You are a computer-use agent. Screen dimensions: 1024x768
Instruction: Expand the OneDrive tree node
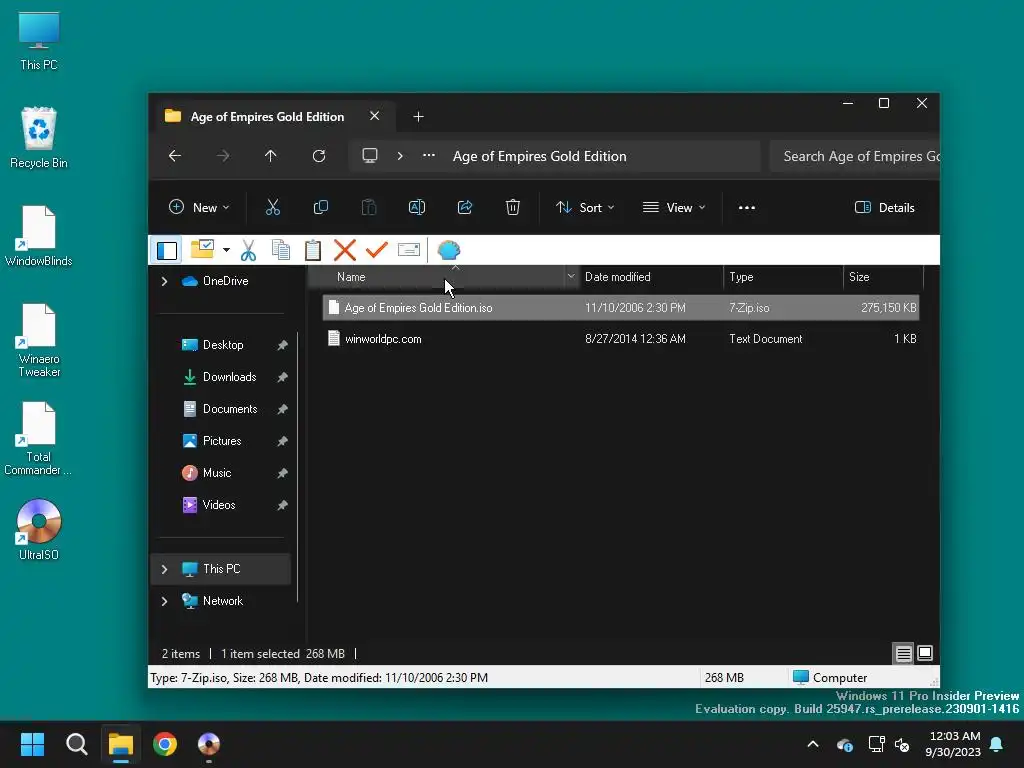pos(165,281)
